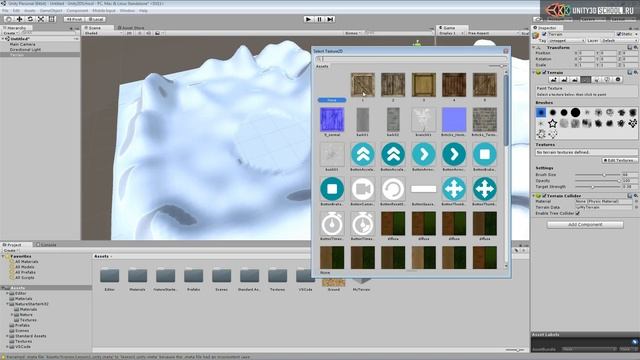Screen dimensions: 640x360
Task: Select the Hand tool in toolbar
Action: (8, 19)
